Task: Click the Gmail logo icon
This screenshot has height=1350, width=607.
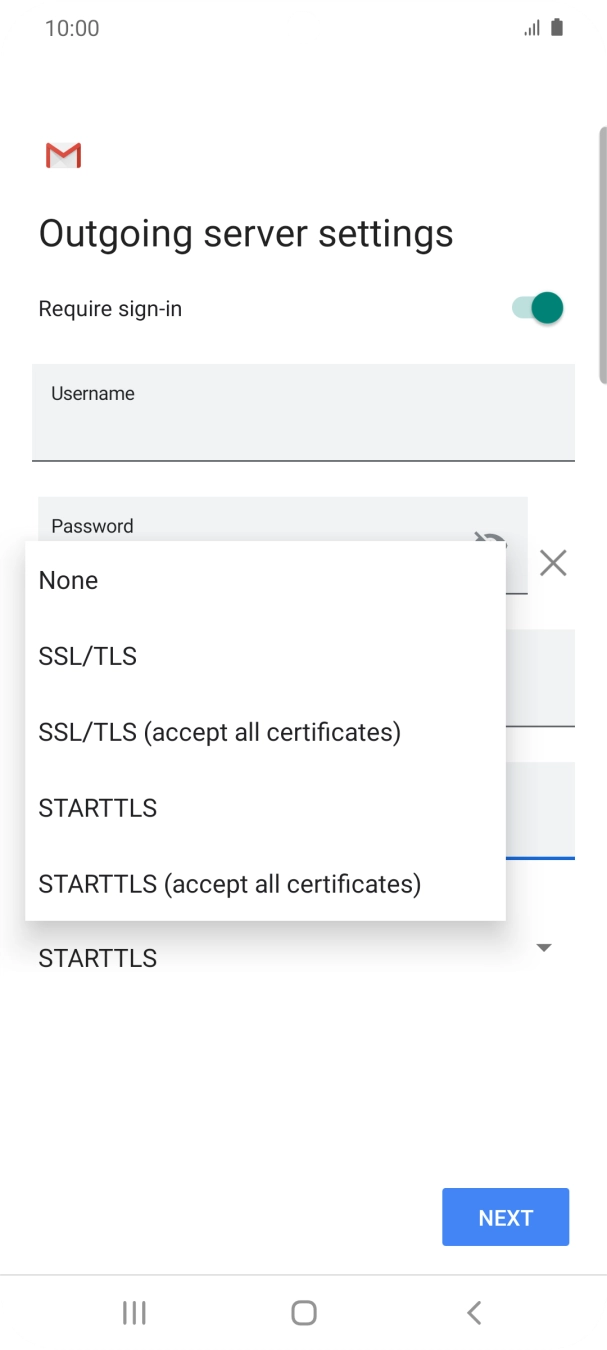Action: coord(63,155)
